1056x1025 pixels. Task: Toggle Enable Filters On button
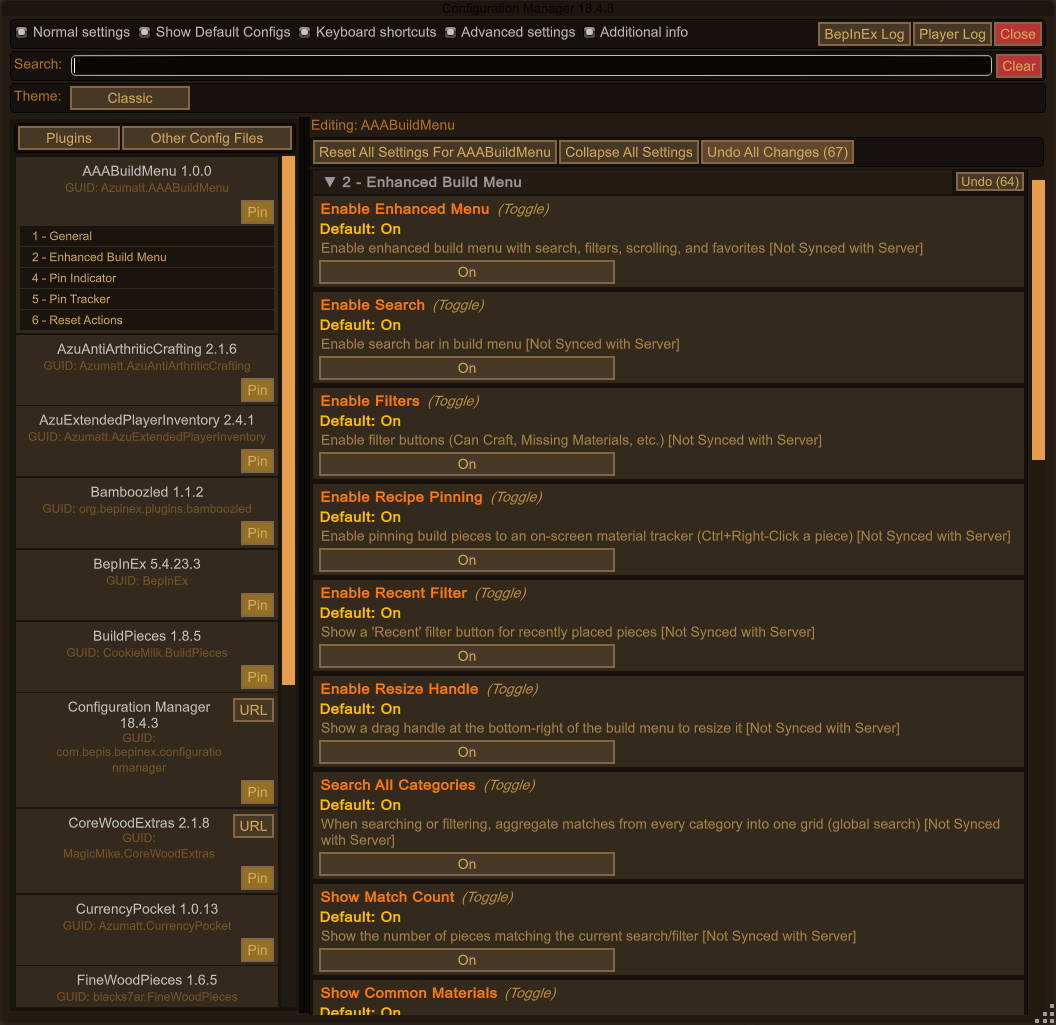click(x=467, y=464)
